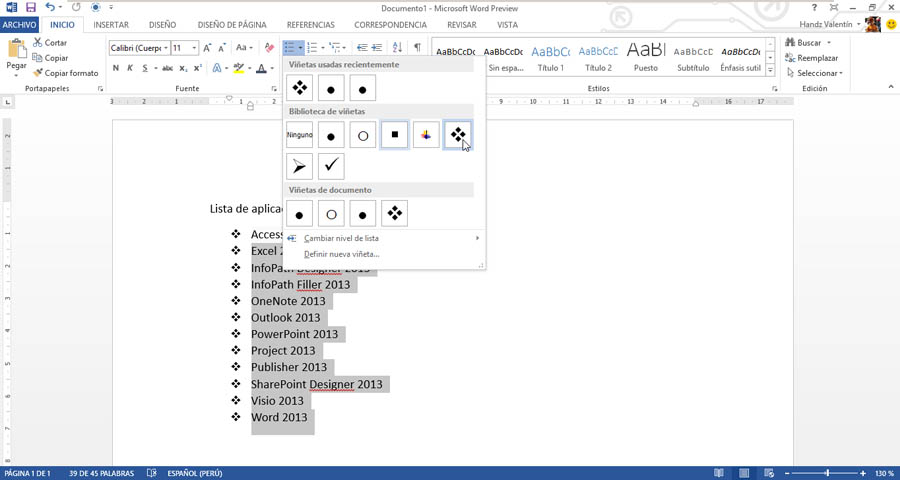Toggle italic with the K button
Image resolution: width=900 pixels, height=480 pixels.
click(130, 68)
